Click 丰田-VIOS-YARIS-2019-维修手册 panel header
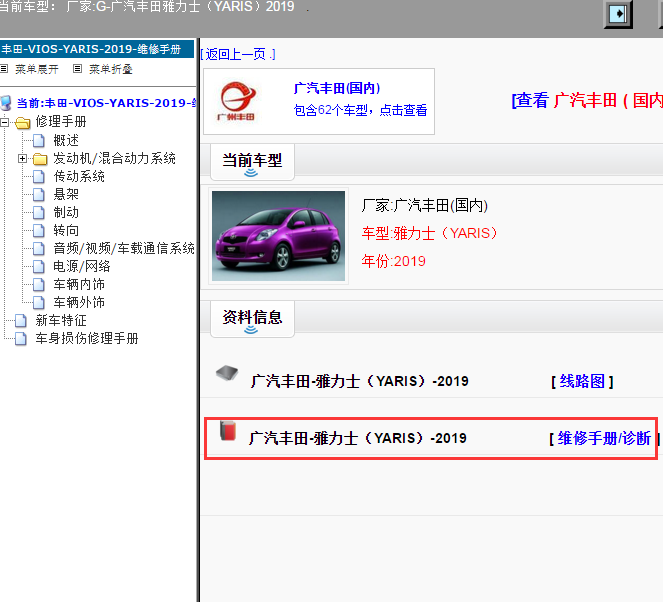The width and height of the screenshot is (663, 602). click(97, 49)
